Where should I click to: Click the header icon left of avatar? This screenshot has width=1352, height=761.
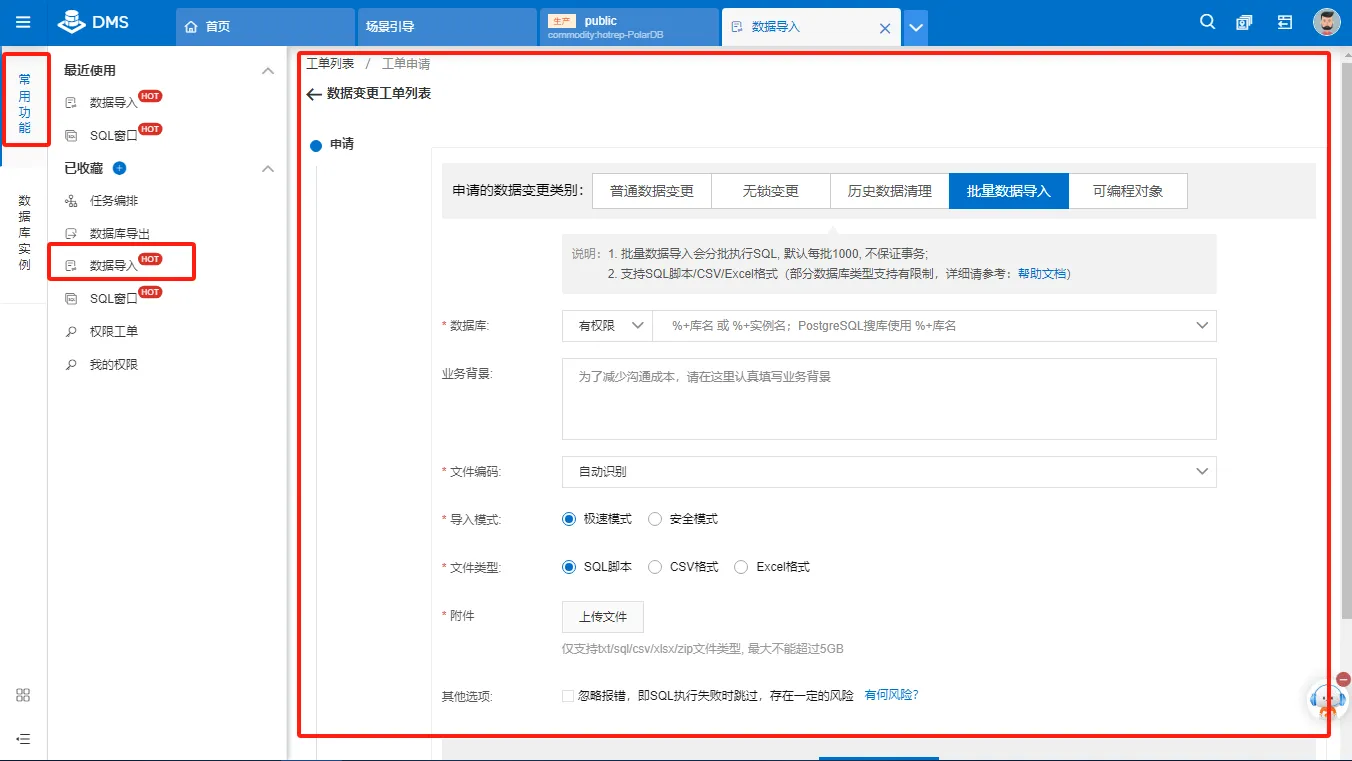[1285, 22]
